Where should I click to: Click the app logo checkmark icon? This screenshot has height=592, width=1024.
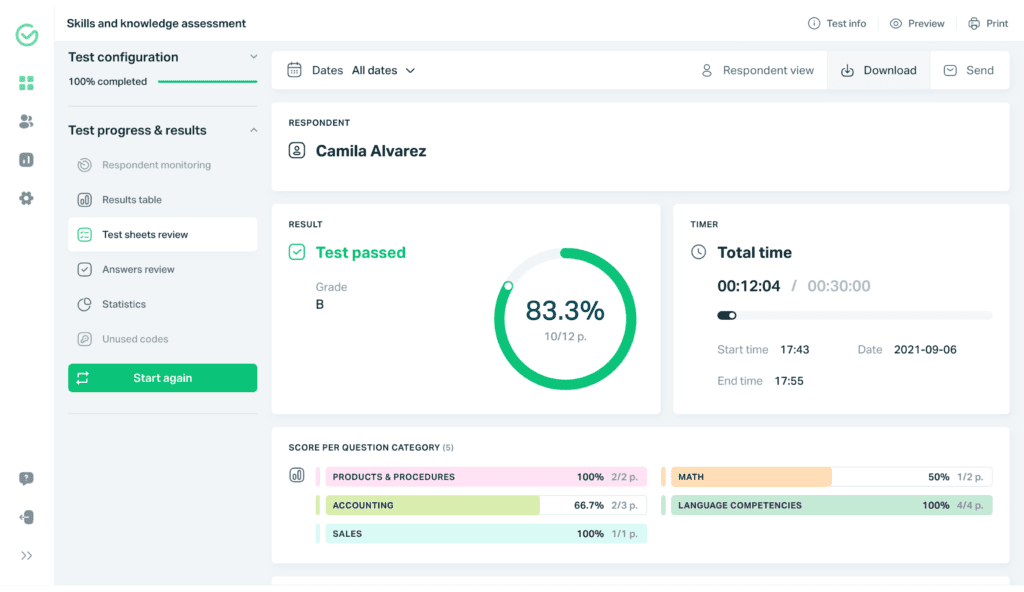27,35
